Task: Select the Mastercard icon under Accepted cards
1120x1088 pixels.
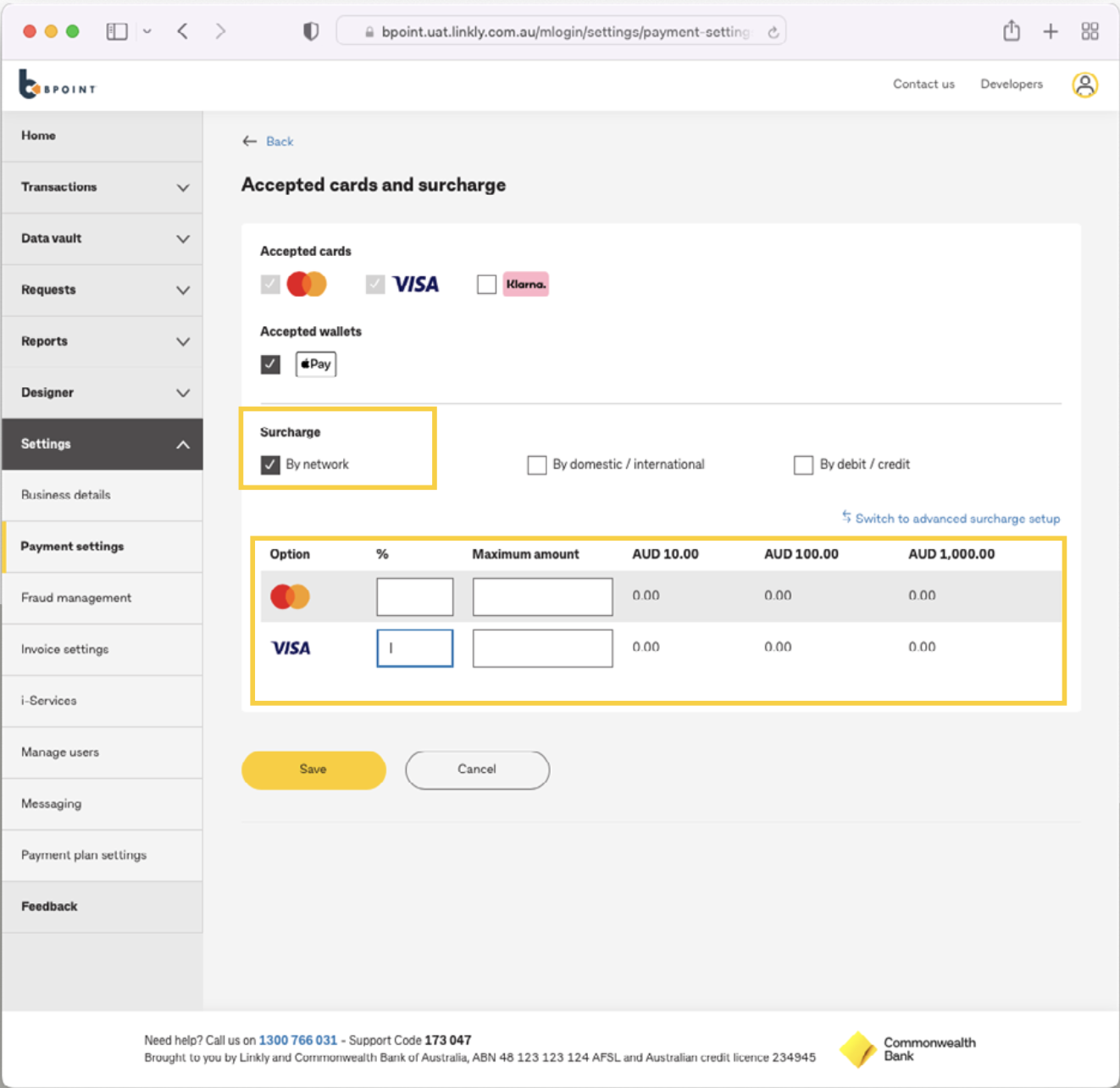Action: click(x=307, y=283)
